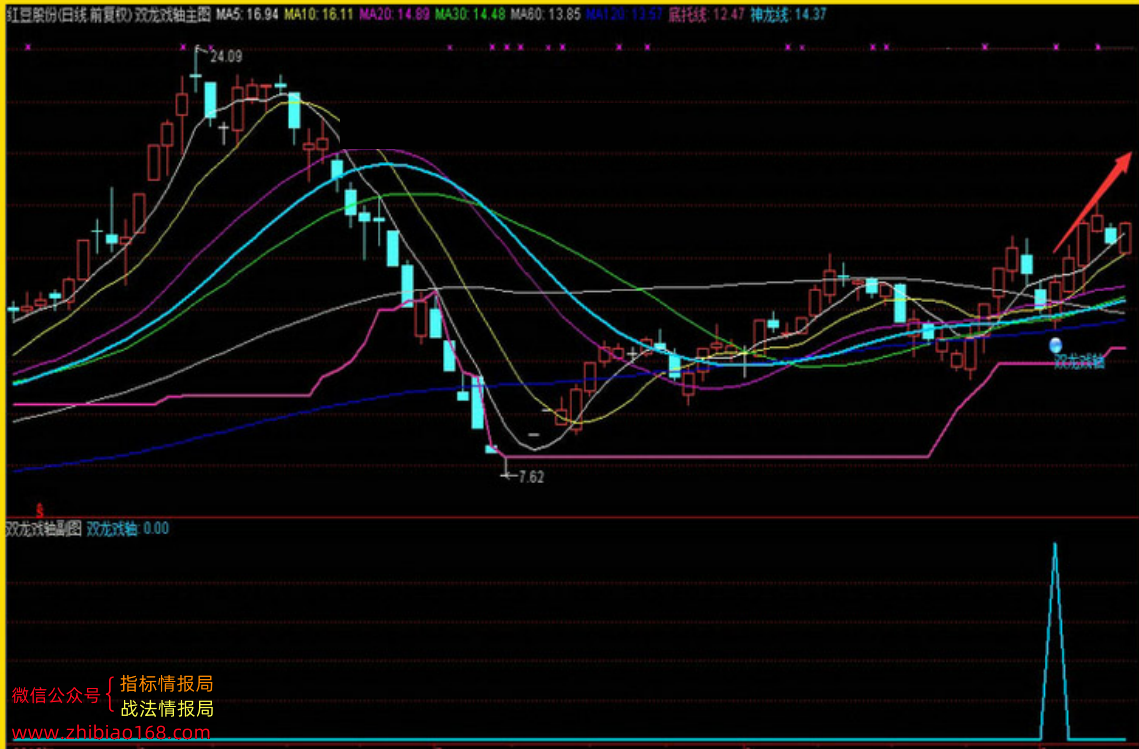Click the cyan signal spike in the sub-chart
This screenshot has height=749, width=1139.
coord(1055,641)
